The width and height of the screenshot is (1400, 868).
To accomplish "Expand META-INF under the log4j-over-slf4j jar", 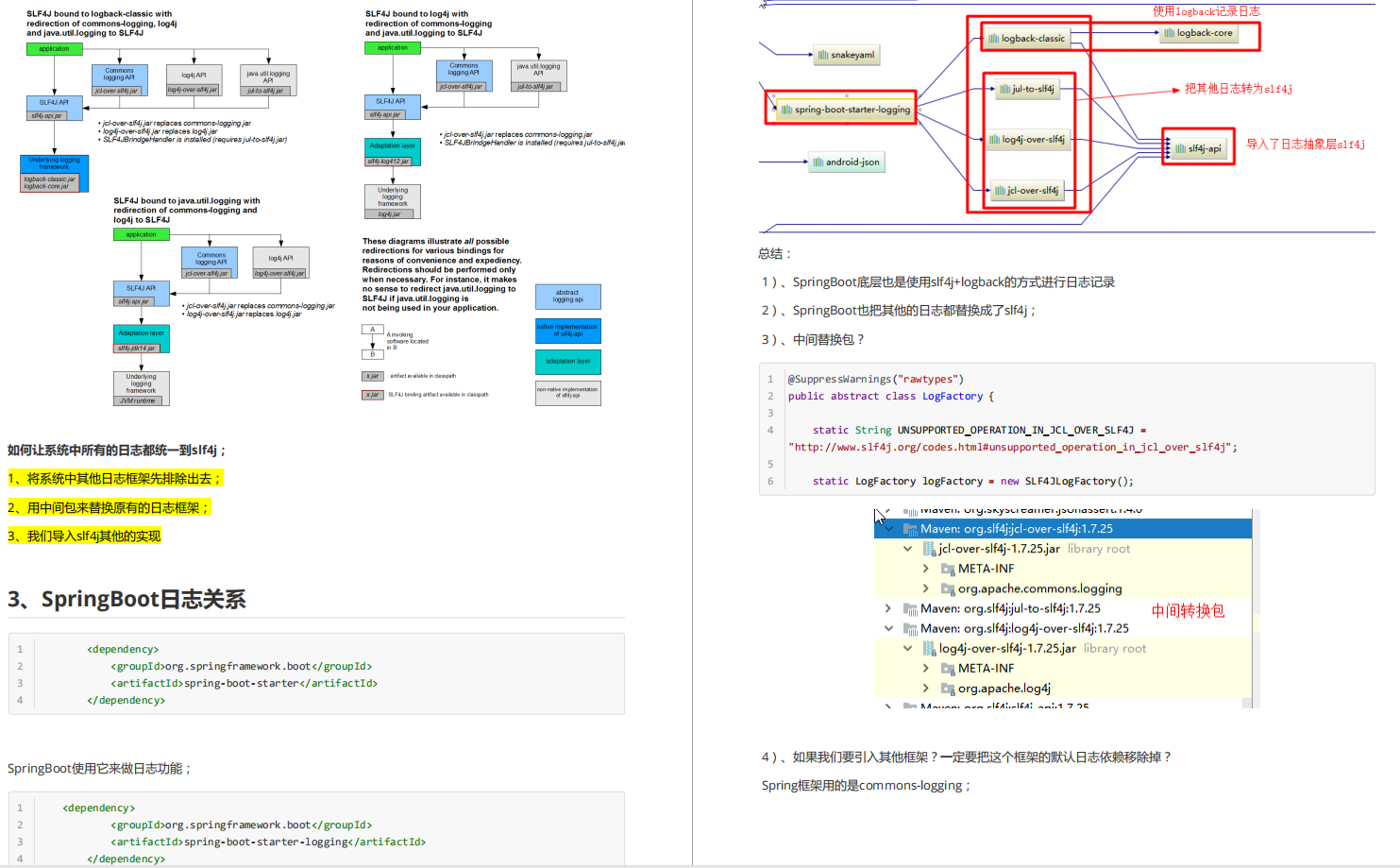I will 926,669.
